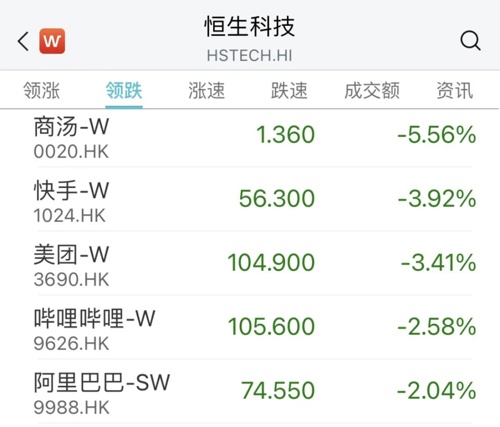Tap the back arrow icon
This screenshot has width=500, height=427.
coord(23,41)
